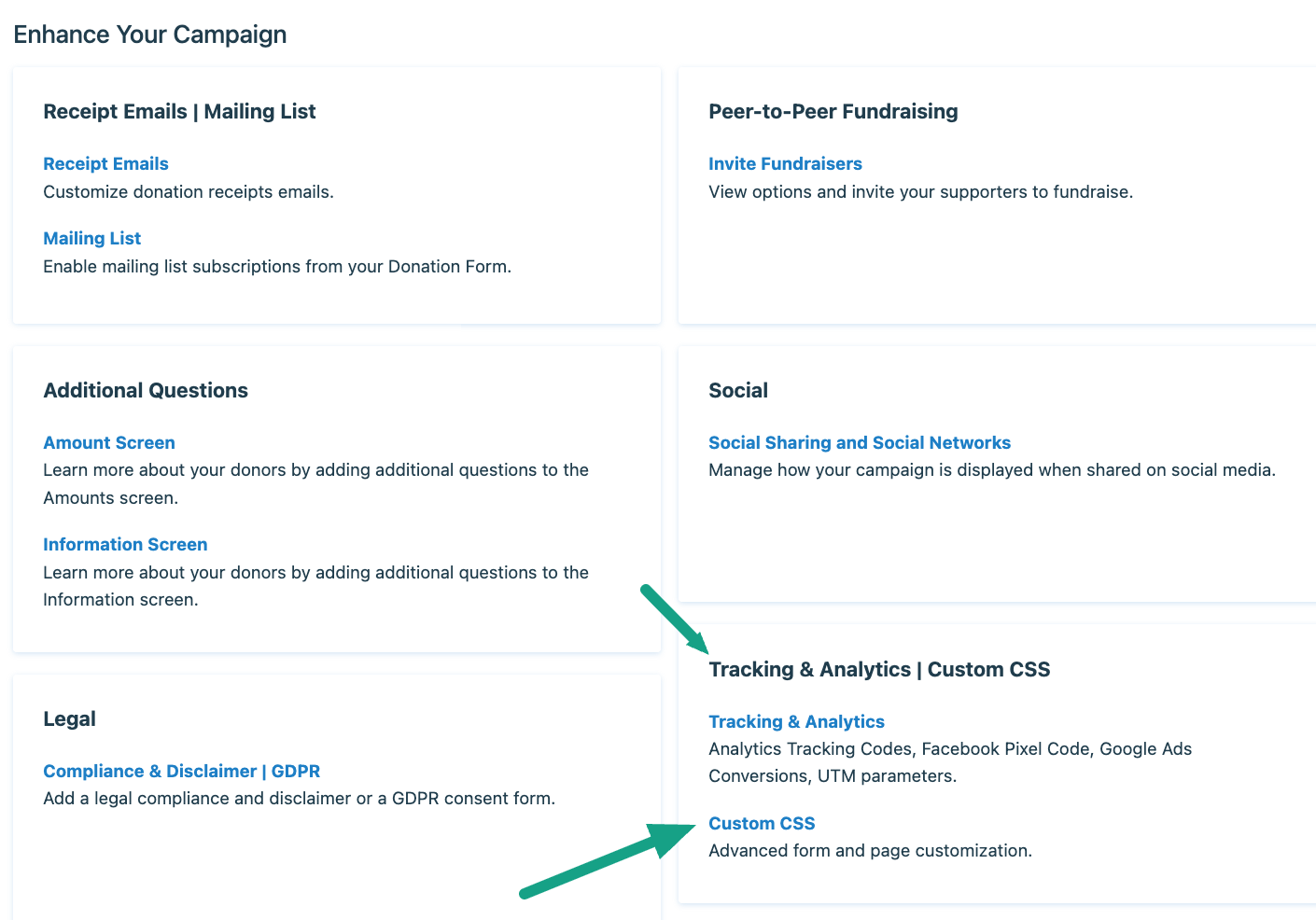Open Social Sharing and Social Networks
The width and height of the screenshot is (1316, 920).
coord(859,443)
